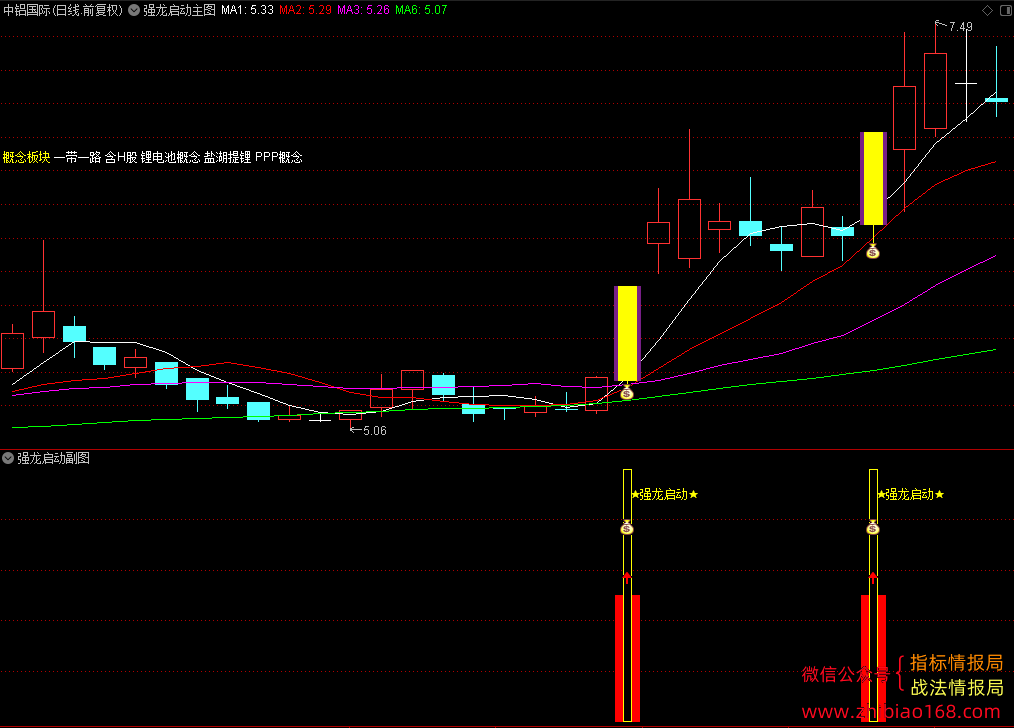1014x728 pixels.
Task: Click the MA6: 5.07 value
Action: coord(421,10)
